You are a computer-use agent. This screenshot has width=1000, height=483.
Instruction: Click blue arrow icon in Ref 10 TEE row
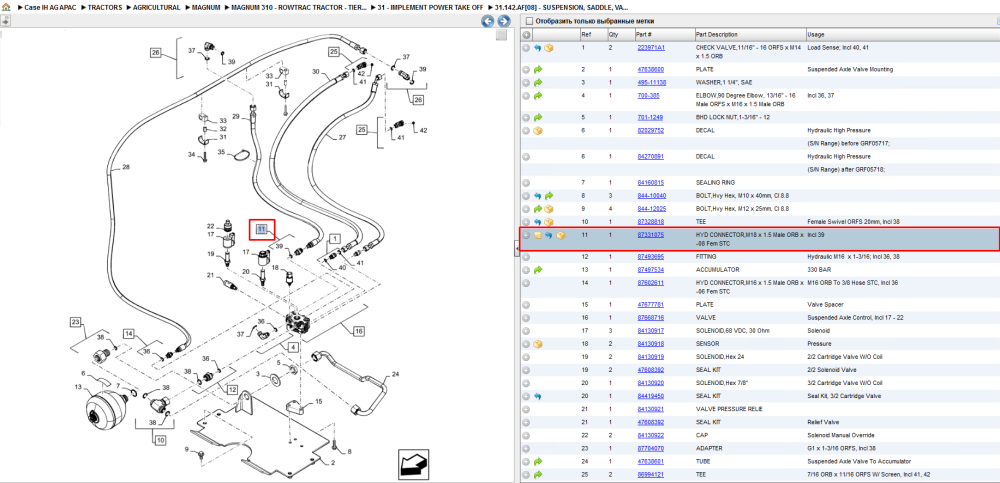click(x=538, y=222)
